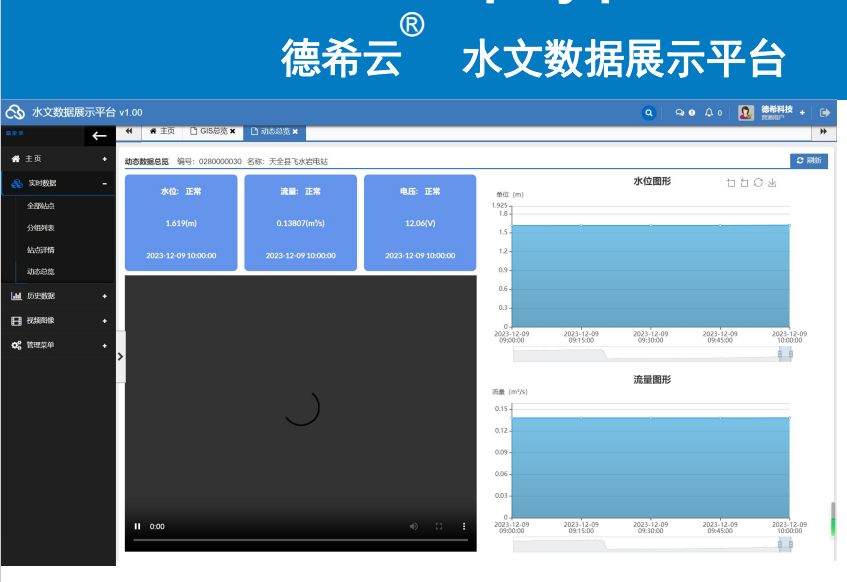Viewport: 847px width, 582px height.
Task: Open 站点详情 in sidebar
Action: point(41,250)
